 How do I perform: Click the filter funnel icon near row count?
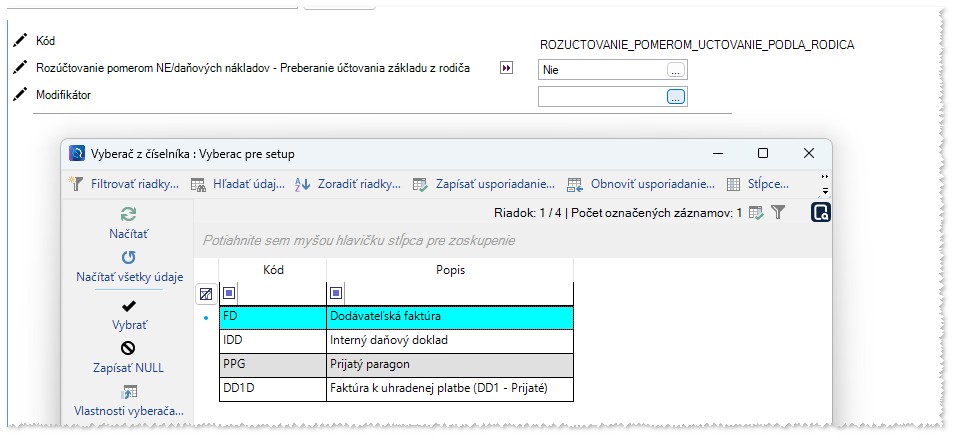[x=778, y=212]
